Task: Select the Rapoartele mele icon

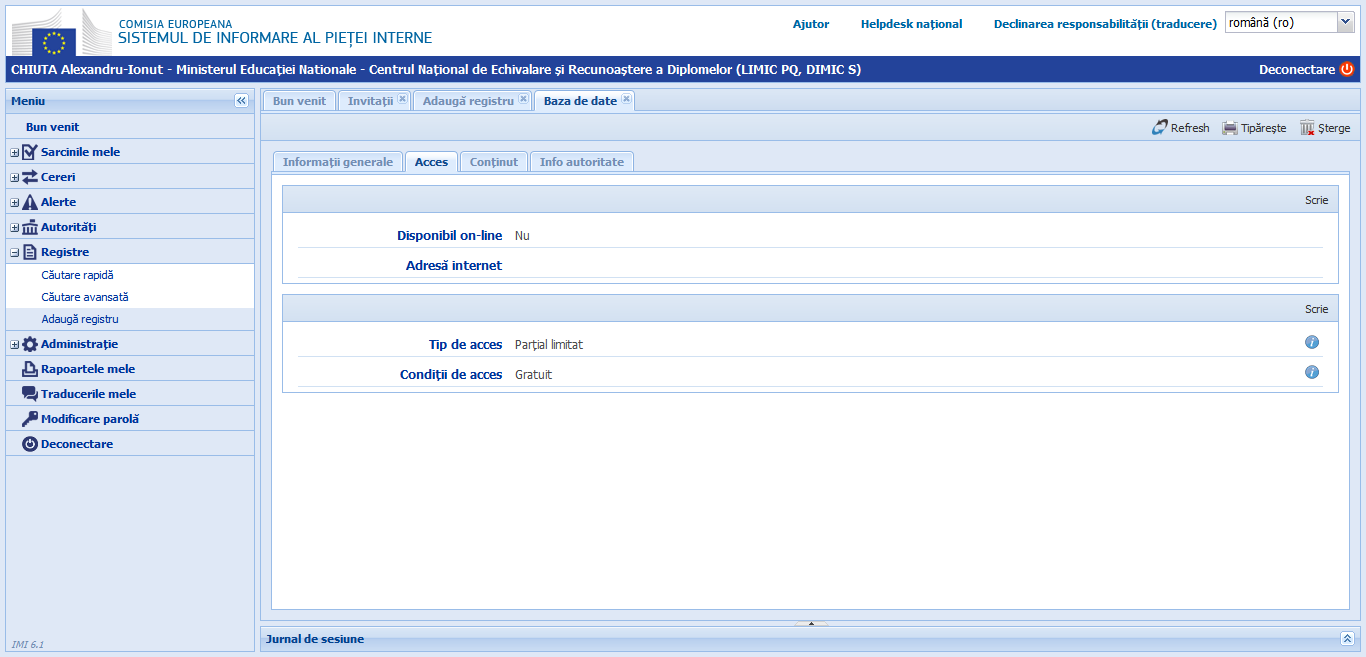Action: point(29,368)
